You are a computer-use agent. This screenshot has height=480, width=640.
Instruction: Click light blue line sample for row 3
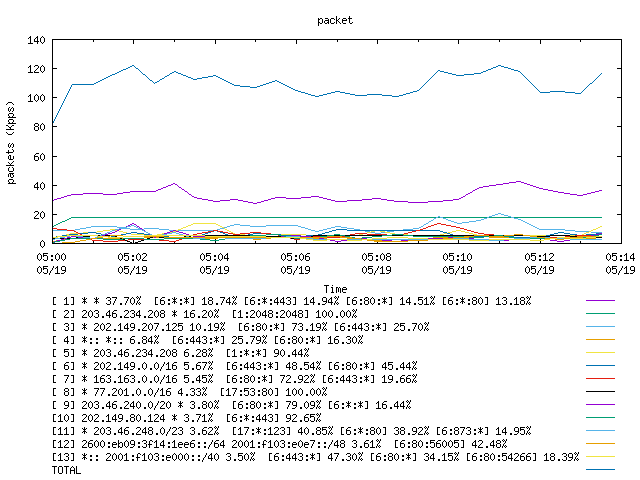(600, 327)
